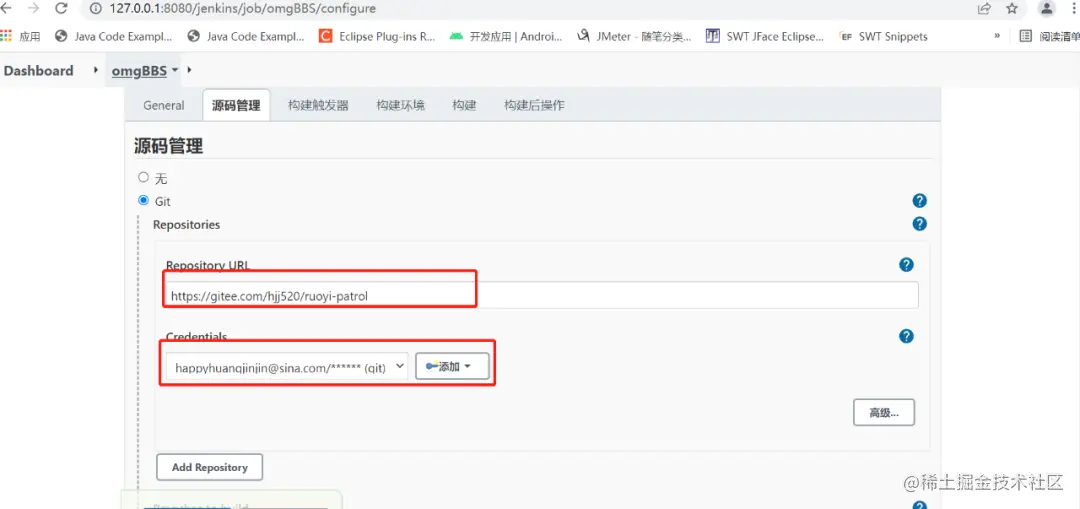Show more bookmarks with the chevron
This screenshot has width=1080, height=509.
[x=997, y=36]
